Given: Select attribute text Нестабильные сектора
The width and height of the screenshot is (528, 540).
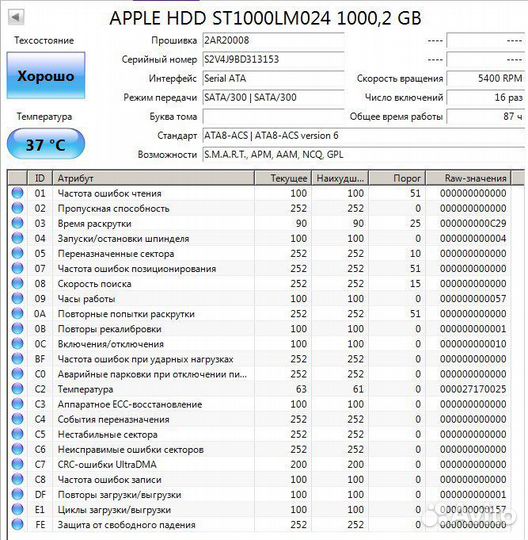Looking at the screenshot, I should pyautogui.click(x=107, y=435).
